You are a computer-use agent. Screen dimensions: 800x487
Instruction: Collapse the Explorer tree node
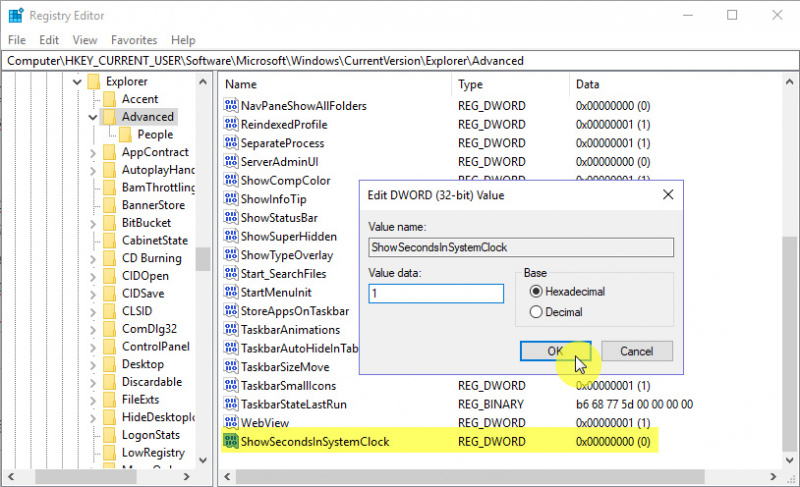(x=77, y=82)
